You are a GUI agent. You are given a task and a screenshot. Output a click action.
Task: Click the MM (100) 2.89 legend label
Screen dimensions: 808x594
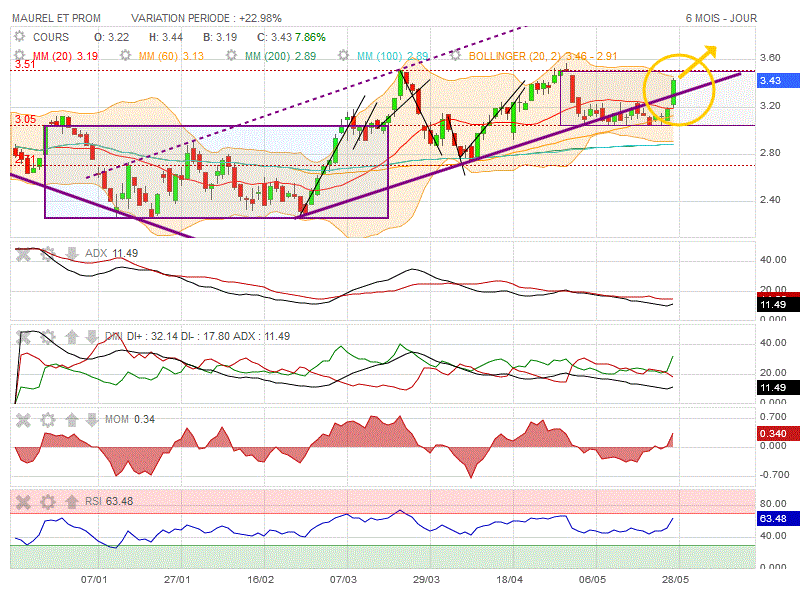[x=393, y=56]
